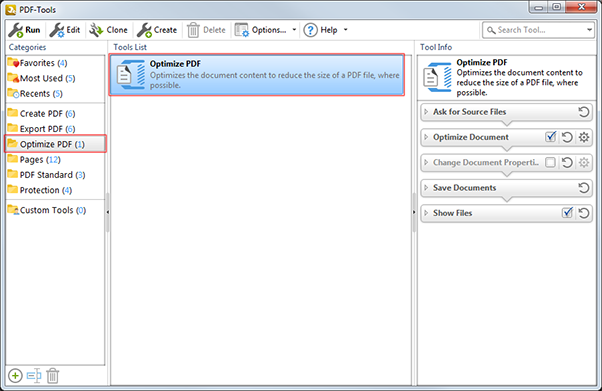Reset Save Documents step

click(584, 188)
